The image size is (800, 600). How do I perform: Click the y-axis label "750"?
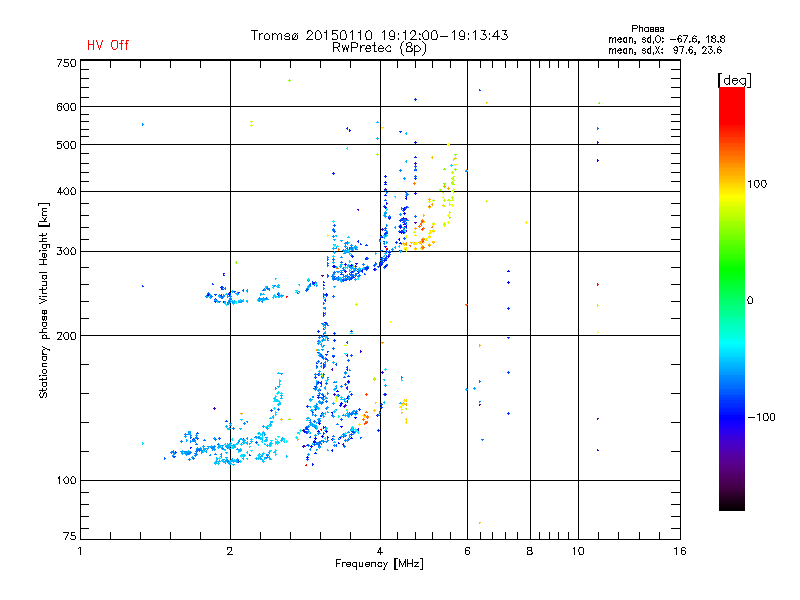pos(66,63)
